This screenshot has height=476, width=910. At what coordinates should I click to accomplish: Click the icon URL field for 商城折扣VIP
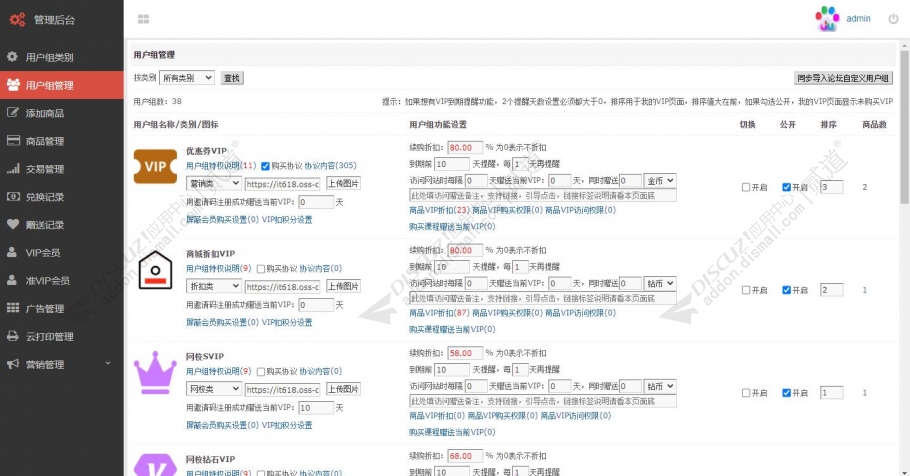coord(282,287)
